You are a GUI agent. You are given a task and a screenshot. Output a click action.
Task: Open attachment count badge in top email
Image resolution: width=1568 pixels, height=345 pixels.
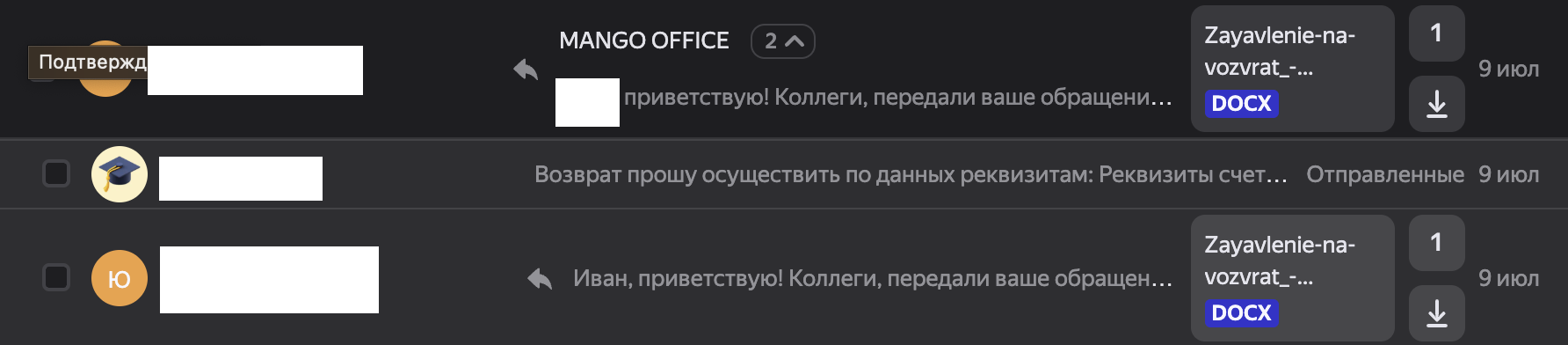pos(1436,33)
